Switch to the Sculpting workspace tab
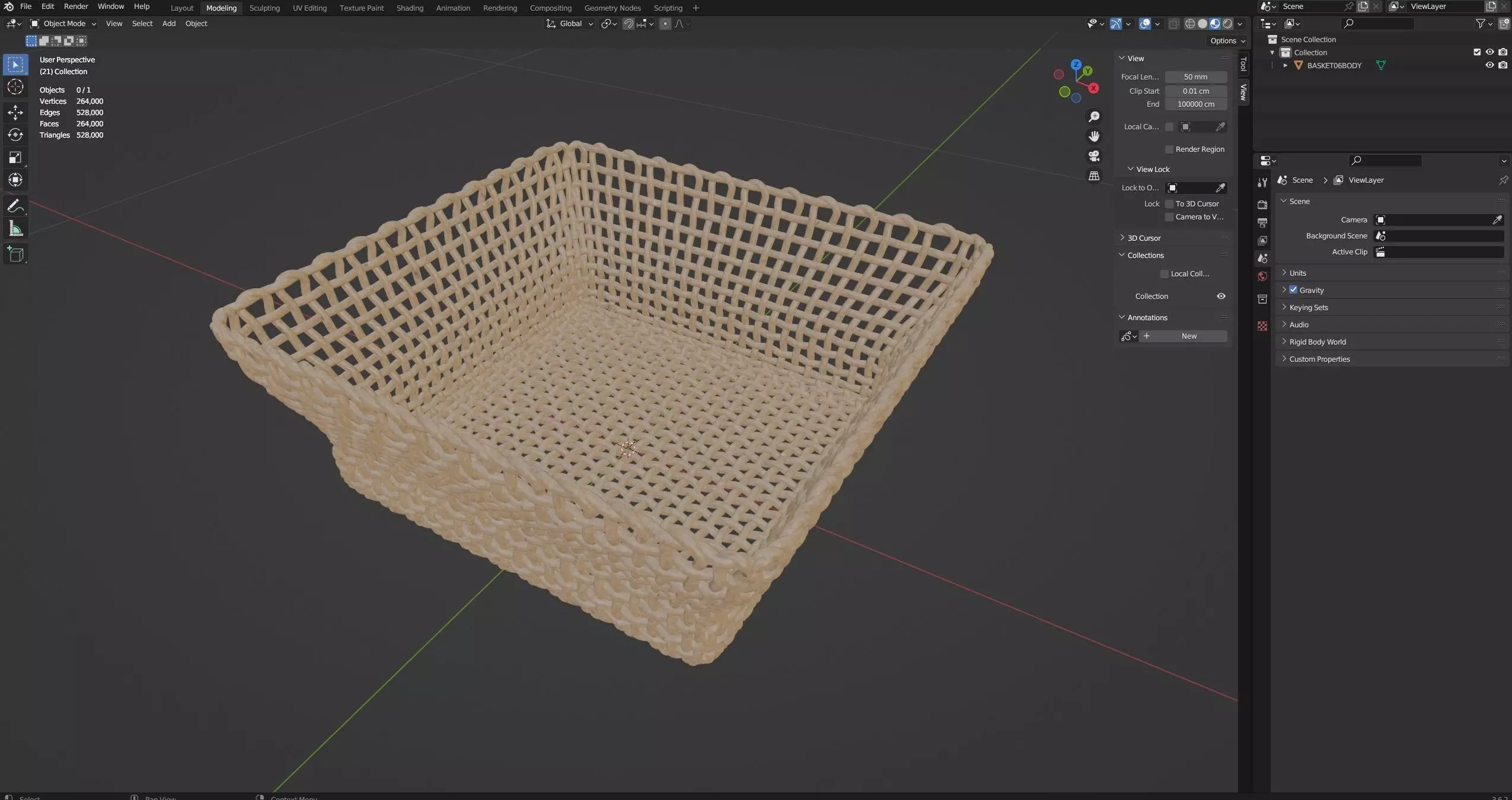 [x=264, y=8]
